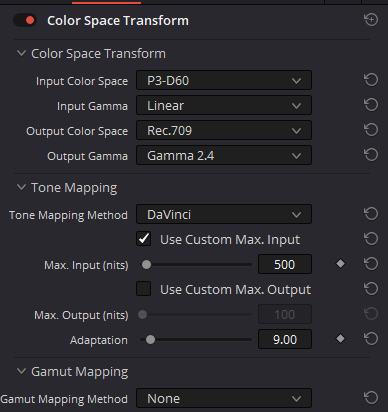
Task: Add keyframe for Adaptation parameter
Action: point(340,339)
